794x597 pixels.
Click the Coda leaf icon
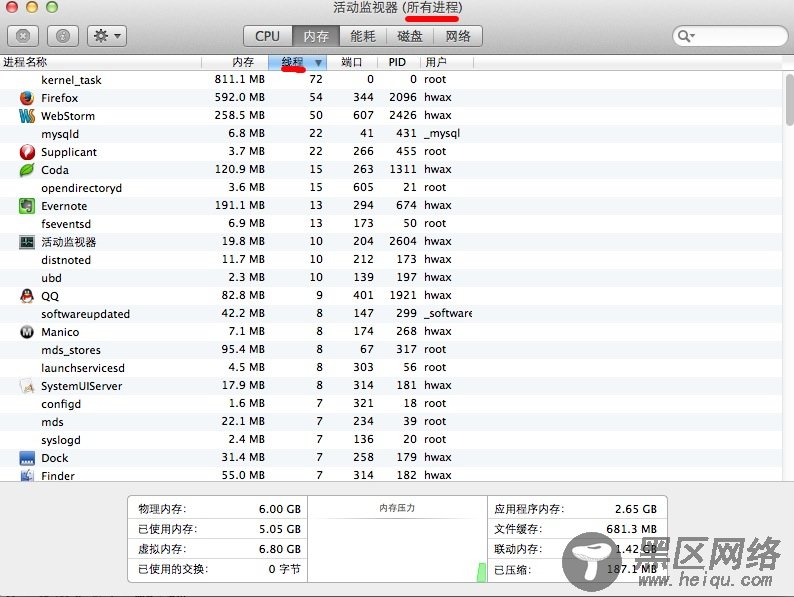coord(27,170)
